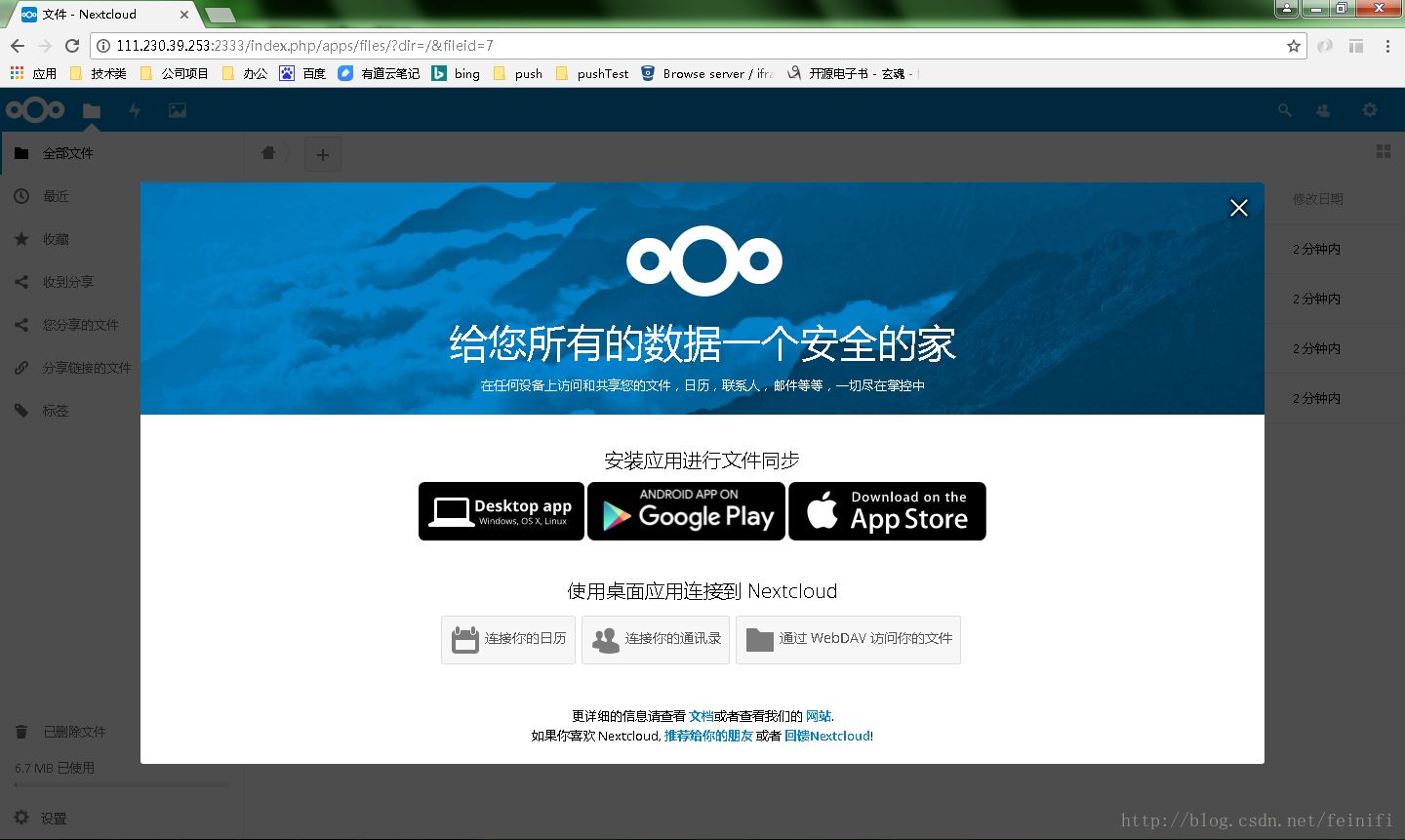Open search with the magnifier icon

pos(1284,110)
